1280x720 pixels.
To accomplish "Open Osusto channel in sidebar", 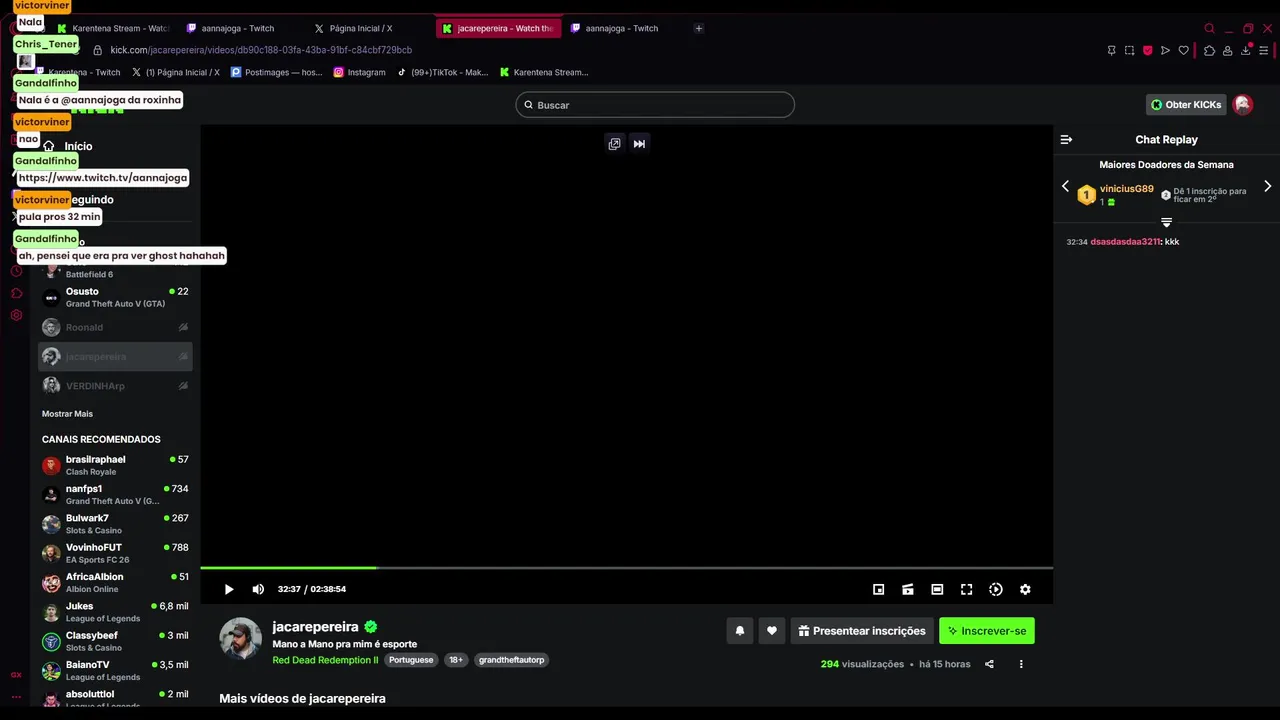I will (x=115, y=297).
